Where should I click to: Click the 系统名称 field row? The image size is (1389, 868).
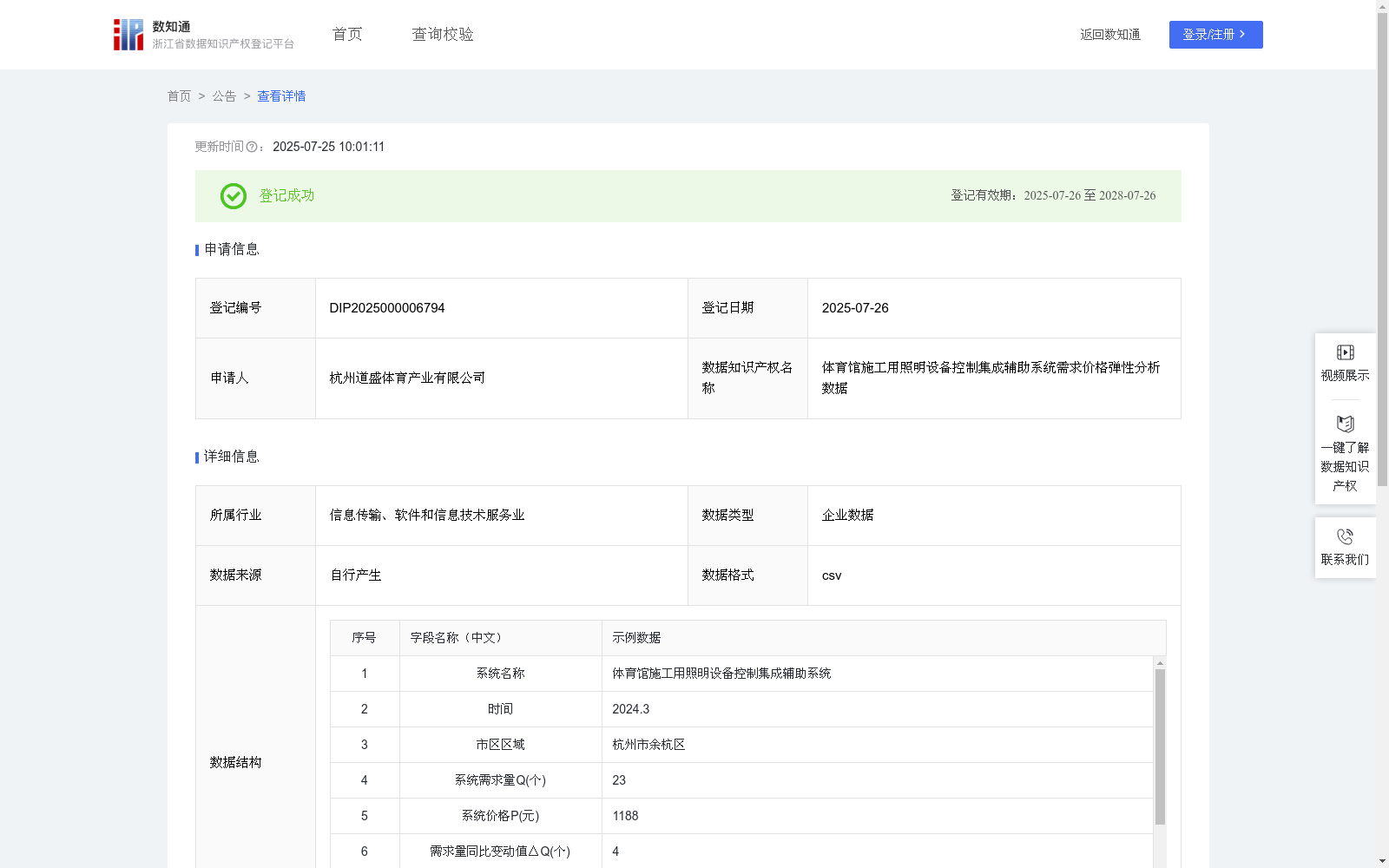(x=741, y=674)
